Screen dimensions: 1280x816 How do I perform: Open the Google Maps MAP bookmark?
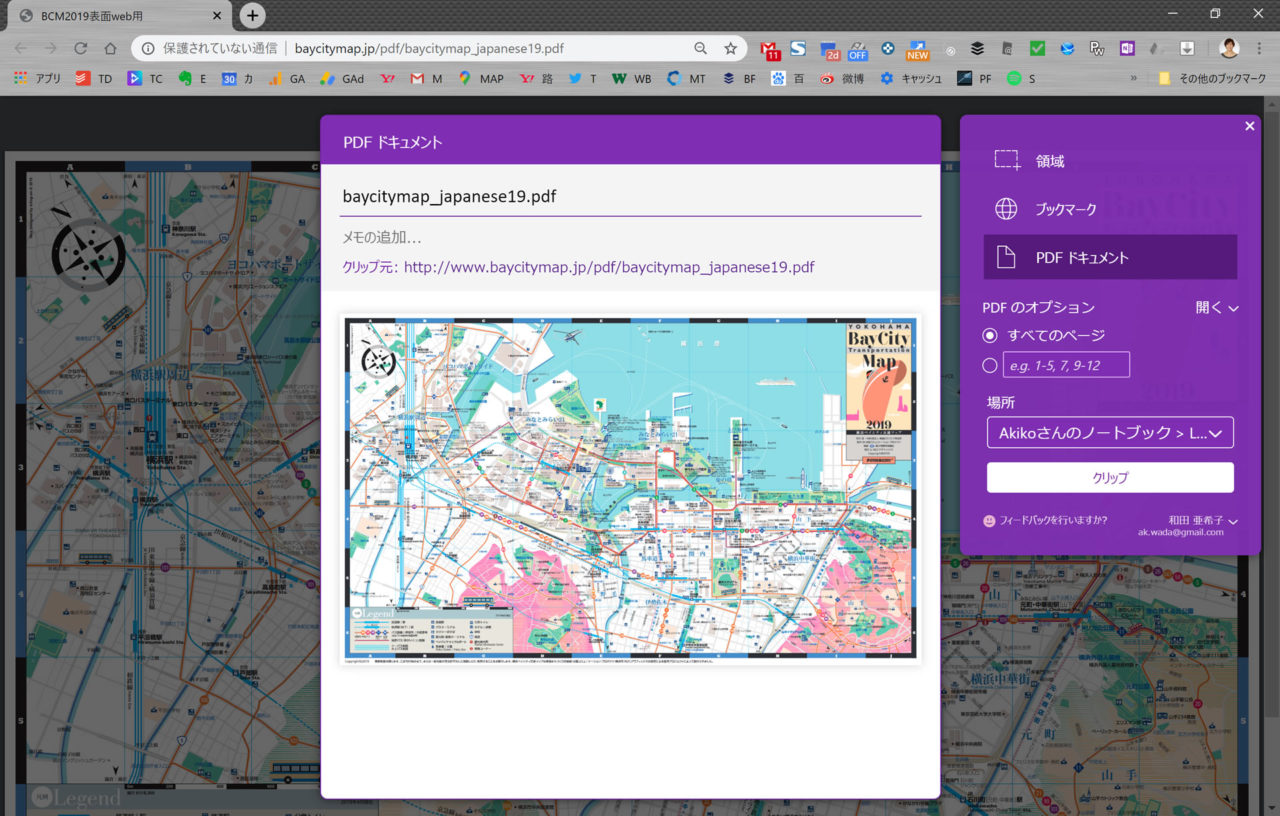pos(481,78)
